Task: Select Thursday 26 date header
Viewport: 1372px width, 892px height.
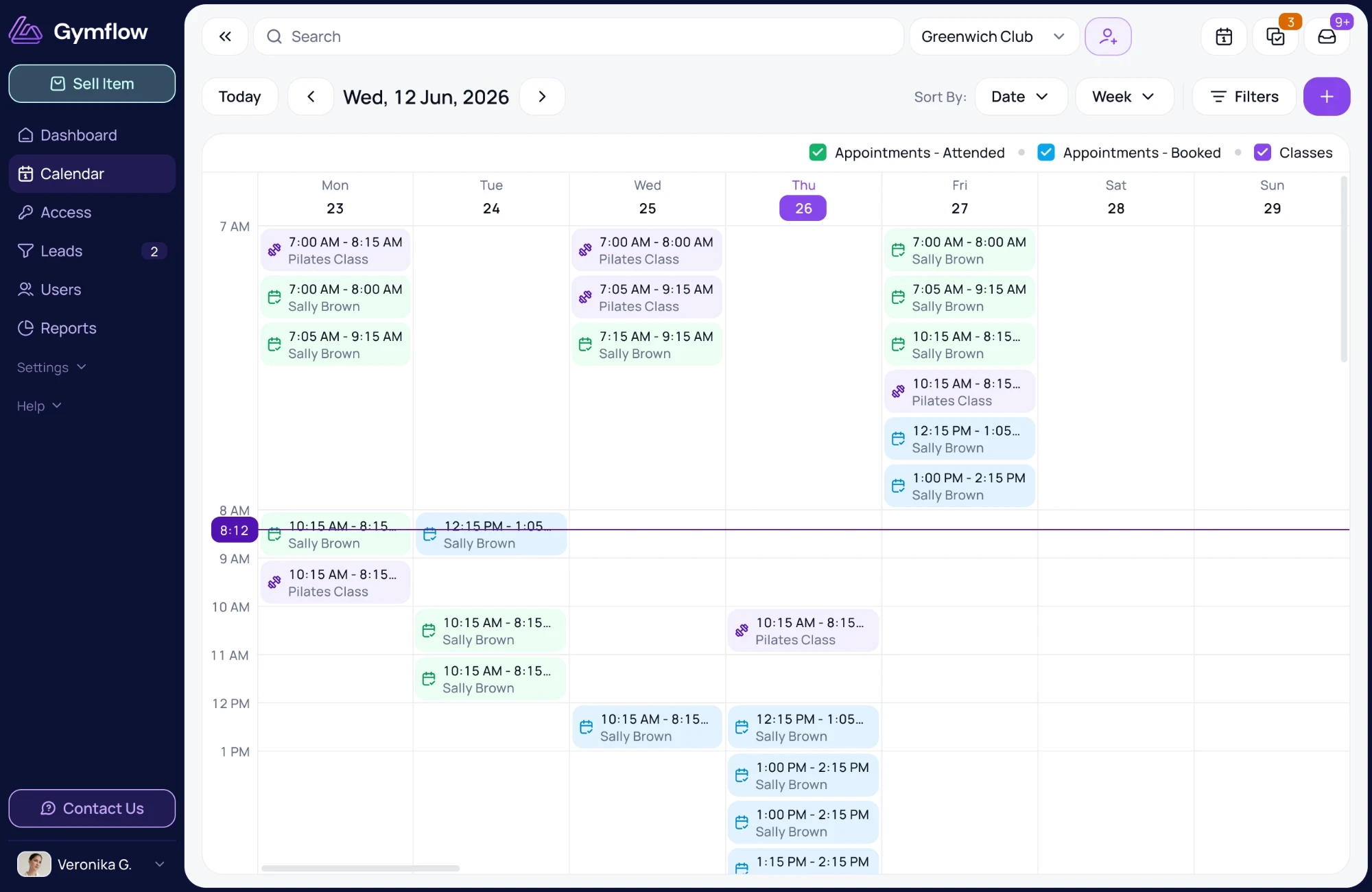Action: click(x=803, y=208)
